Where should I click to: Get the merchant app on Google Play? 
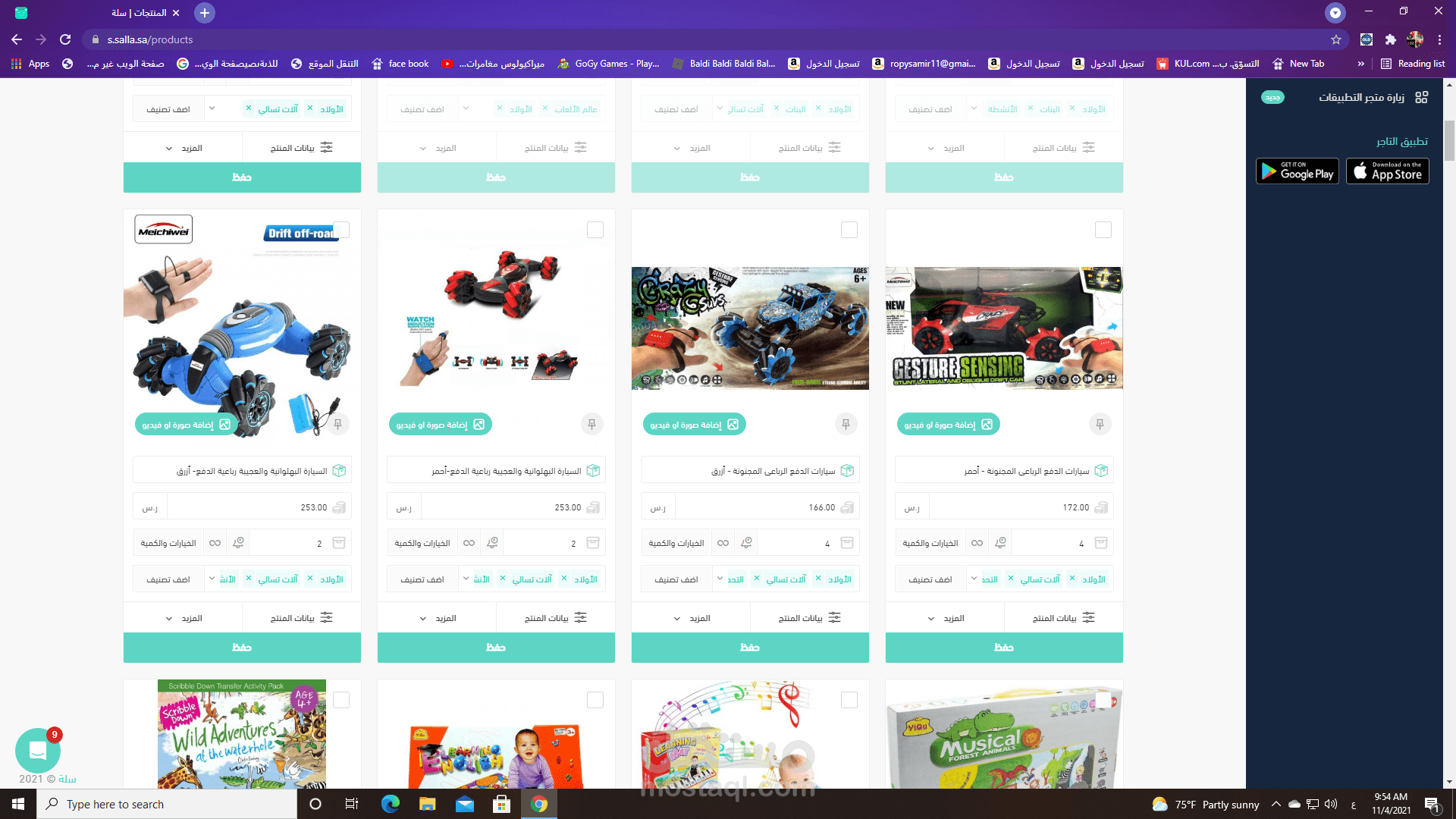tap(1298, 171)
